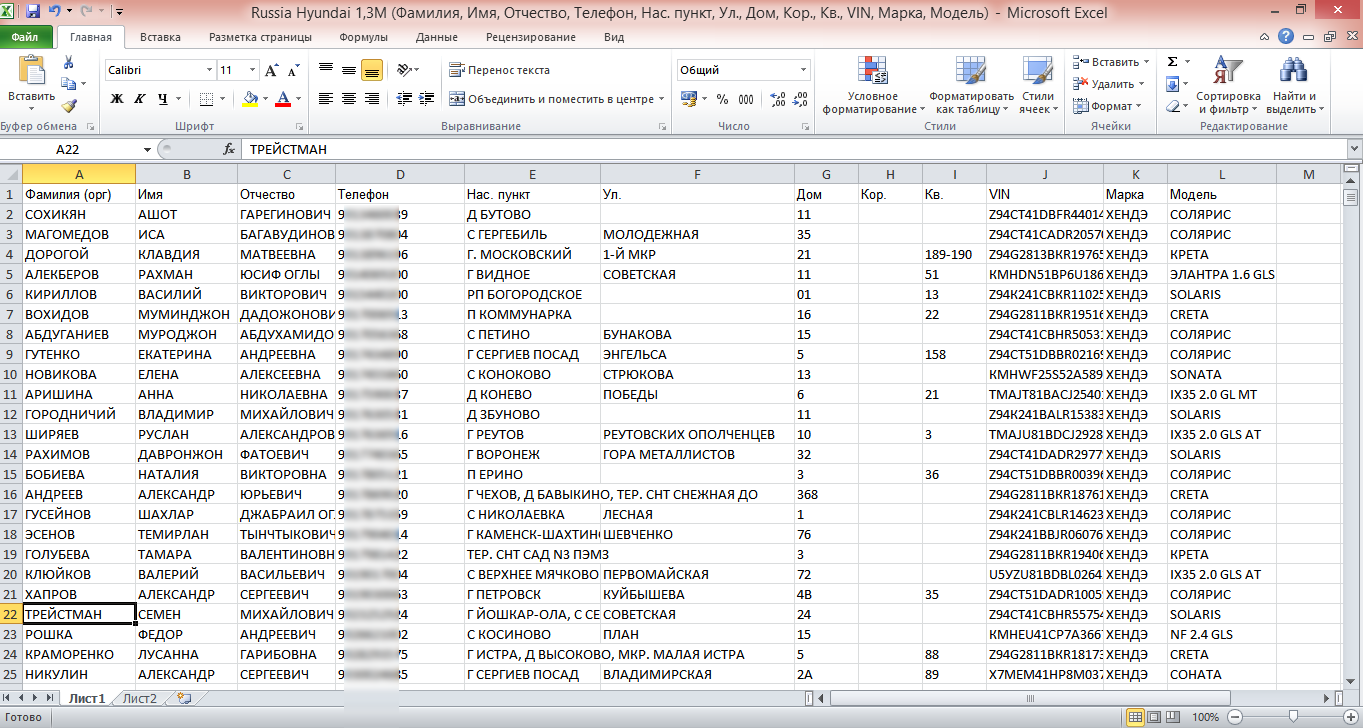The image size is (1363, 728).
Task: Click the accounting currency format icon
Action: [x=691, y=98]
